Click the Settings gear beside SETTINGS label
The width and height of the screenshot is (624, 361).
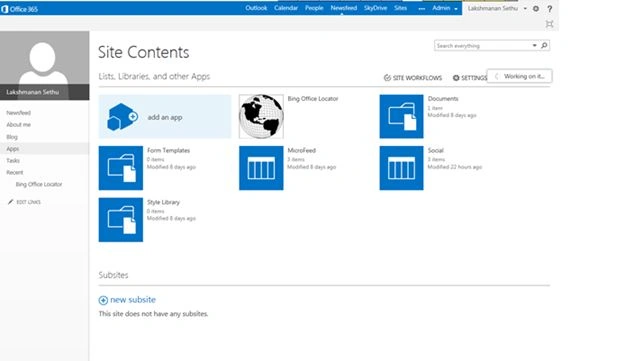(456, 78)
